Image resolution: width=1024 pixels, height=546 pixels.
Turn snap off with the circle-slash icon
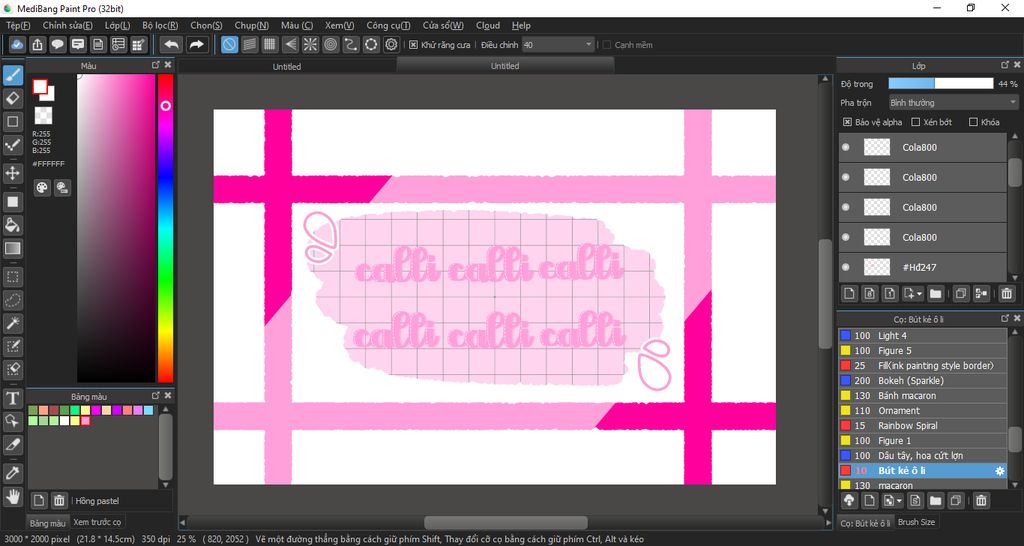[x=229, y=44]
